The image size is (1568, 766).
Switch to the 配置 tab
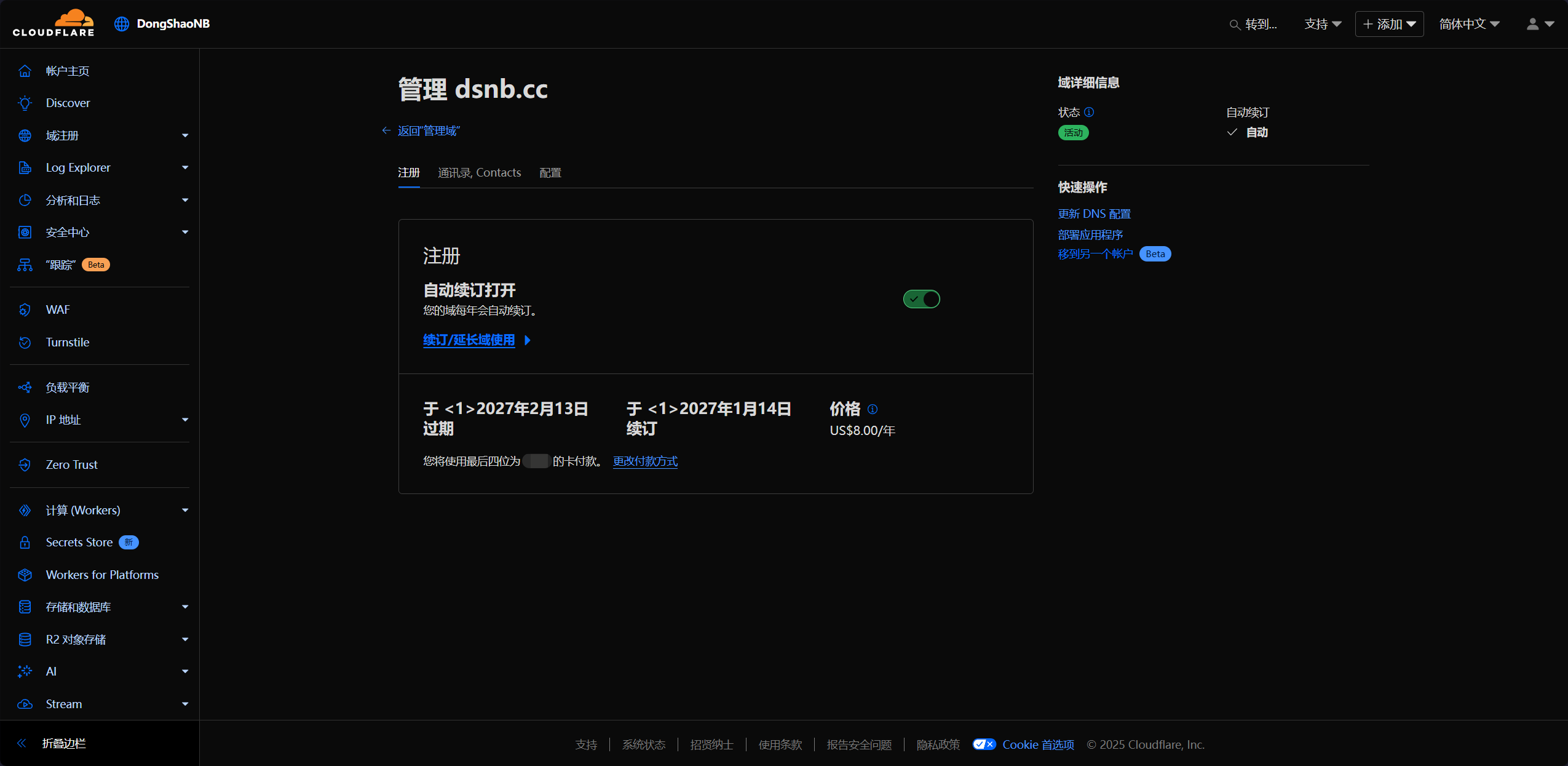coord(550,173)
